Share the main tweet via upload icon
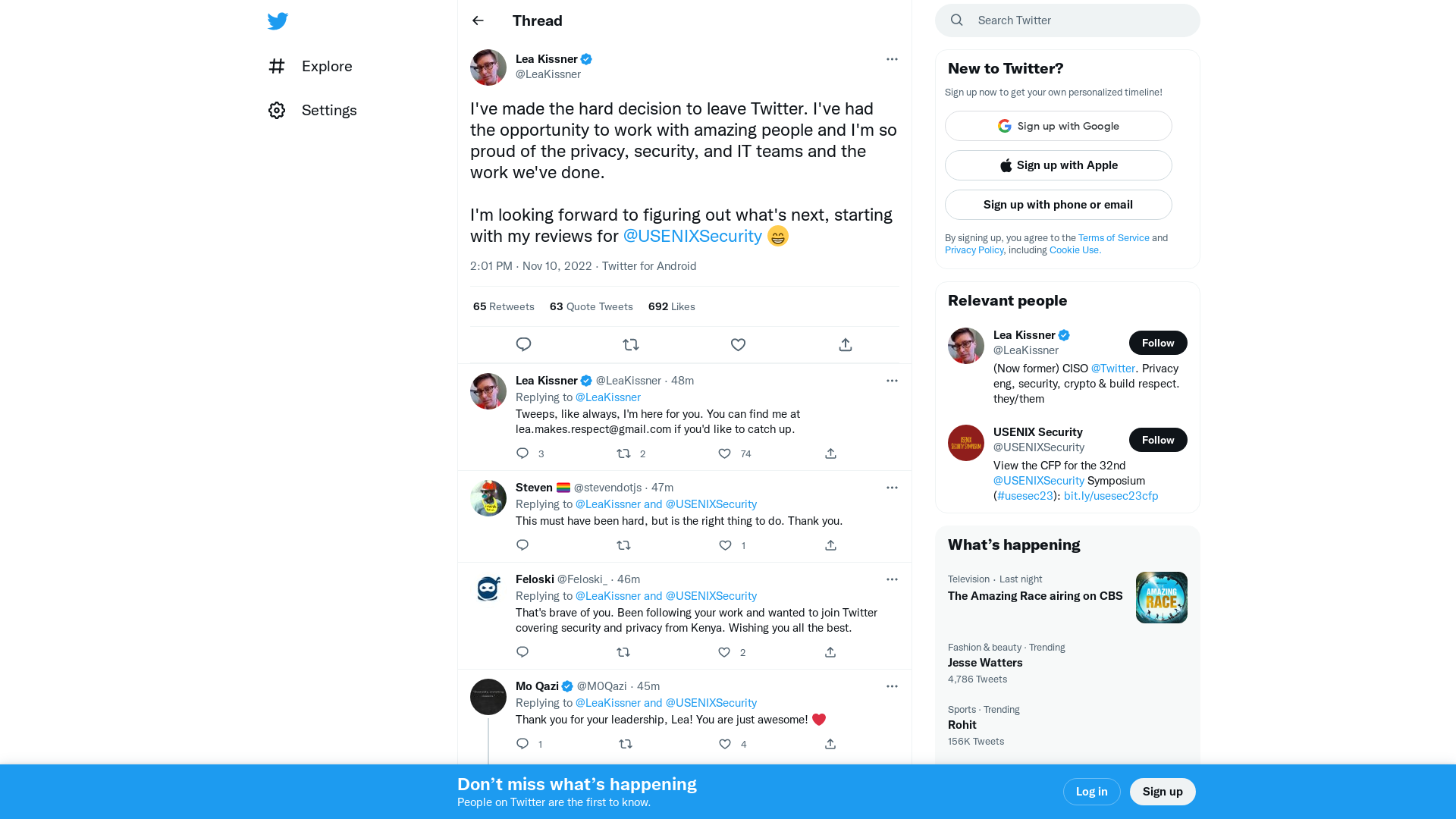 pyautogui.click(x=845, y=344)
